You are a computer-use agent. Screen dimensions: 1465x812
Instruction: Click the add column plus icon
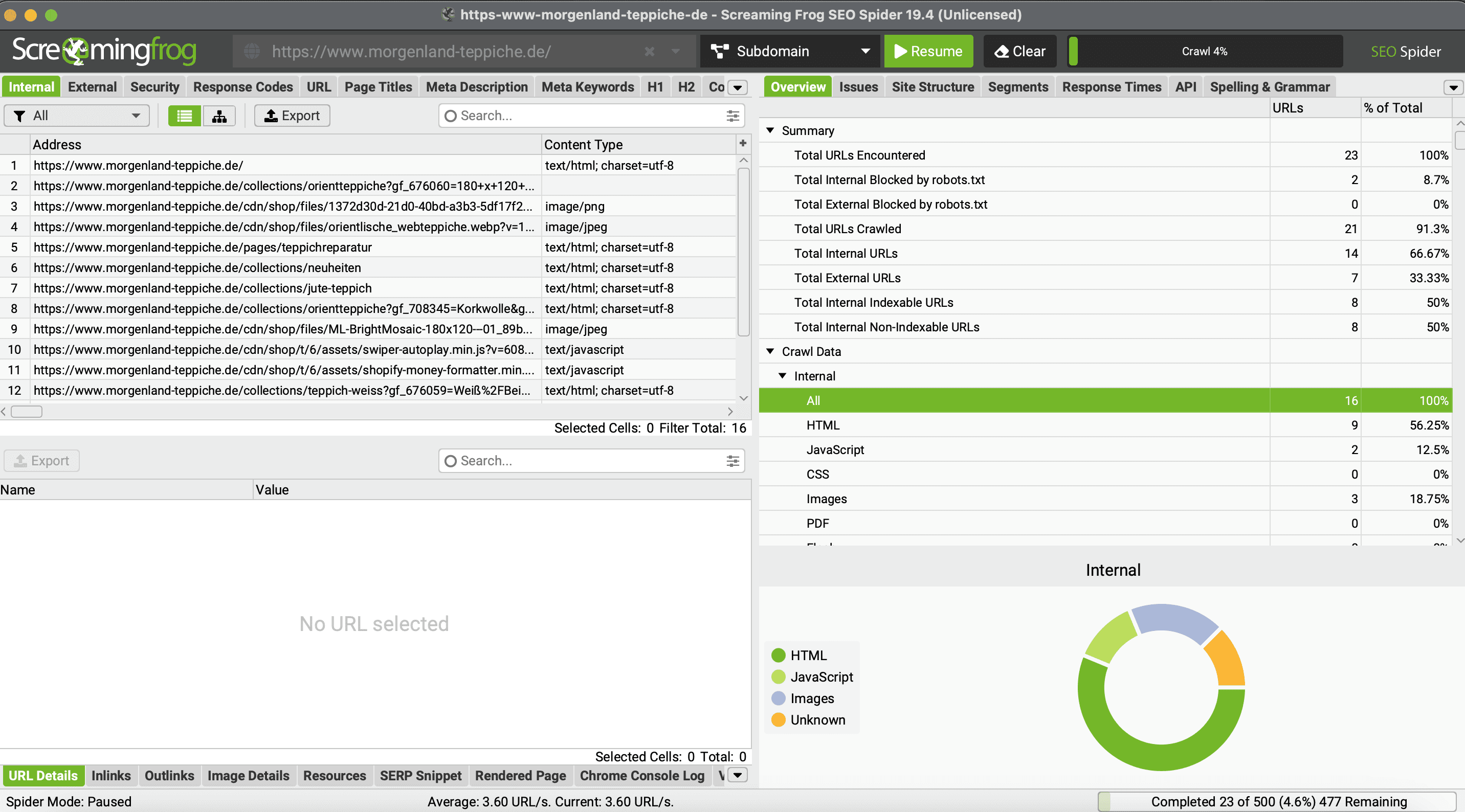coord(742,143)
